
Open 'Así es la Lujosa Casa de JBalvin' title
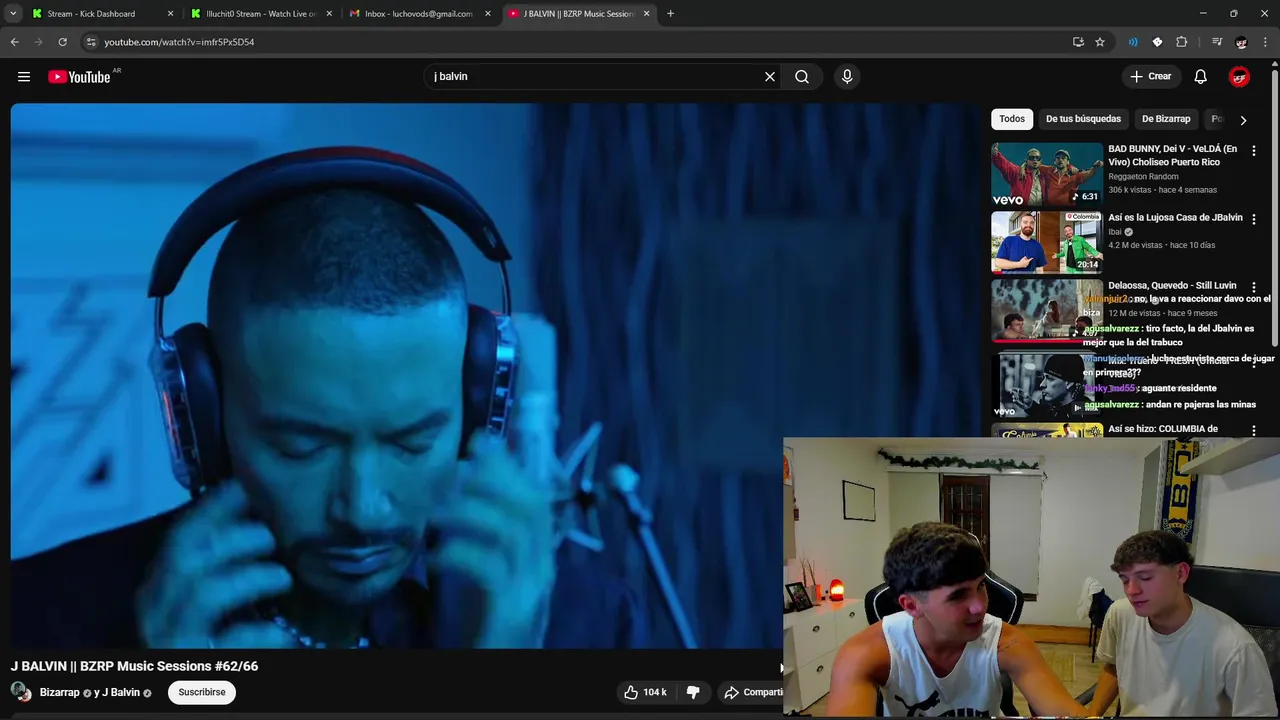click(1175, 217)
